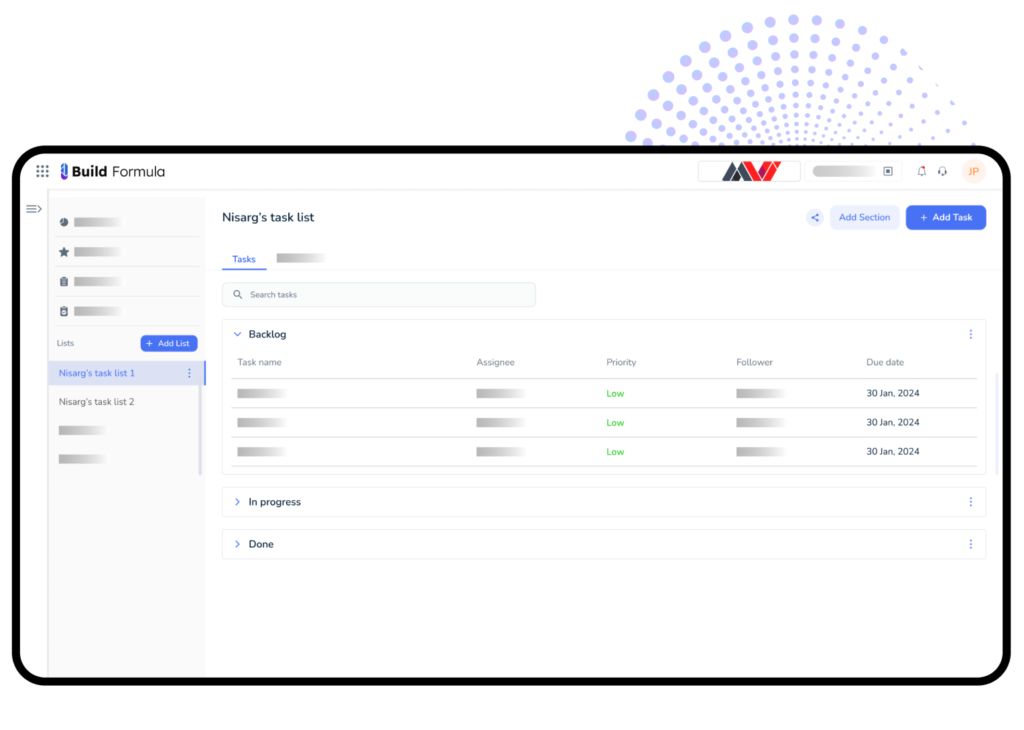Select the pie-chart dashboard icon in sidebar

coord(63,222)
